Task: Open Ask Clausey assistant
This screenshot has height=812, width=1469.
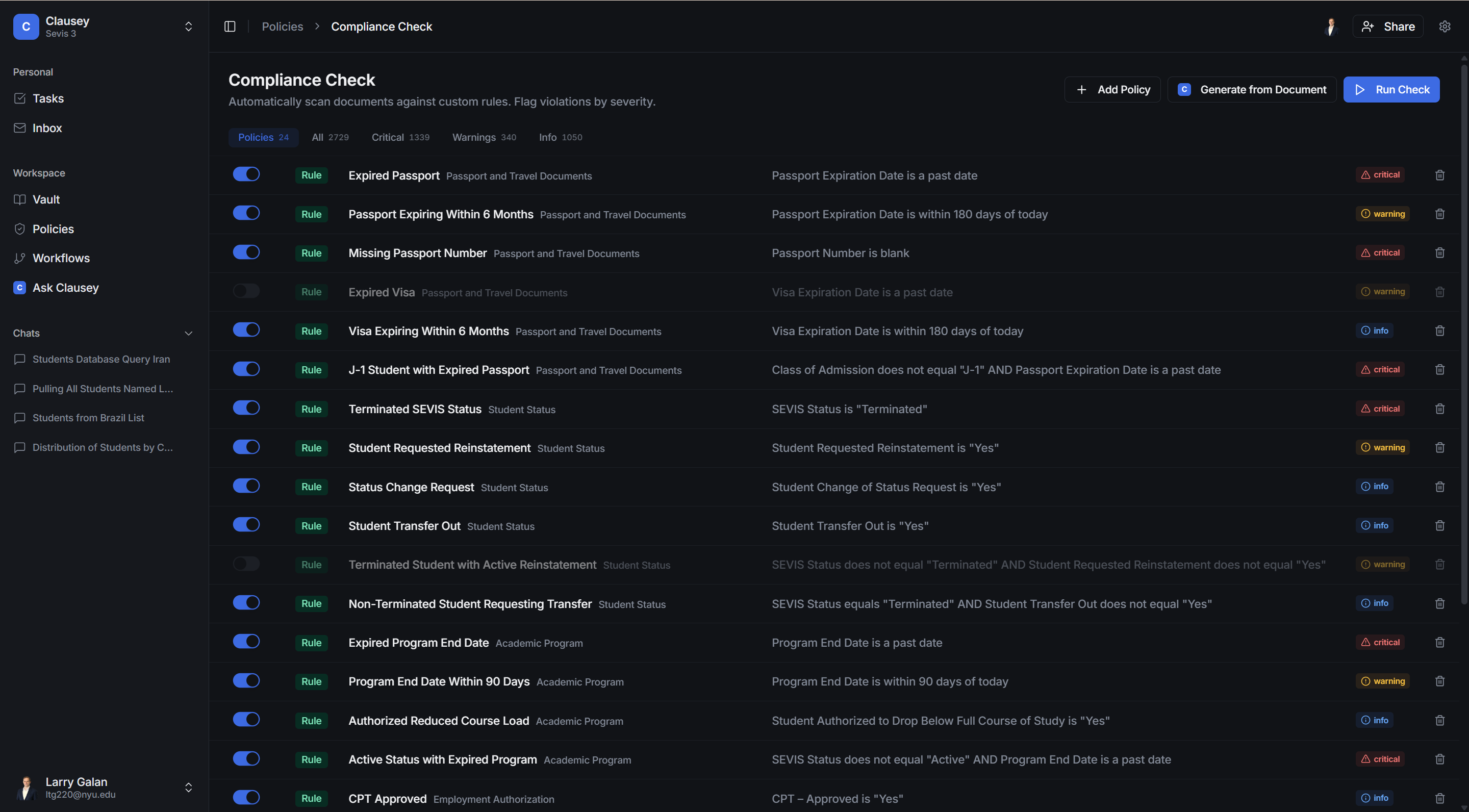Action: (65, 288)
